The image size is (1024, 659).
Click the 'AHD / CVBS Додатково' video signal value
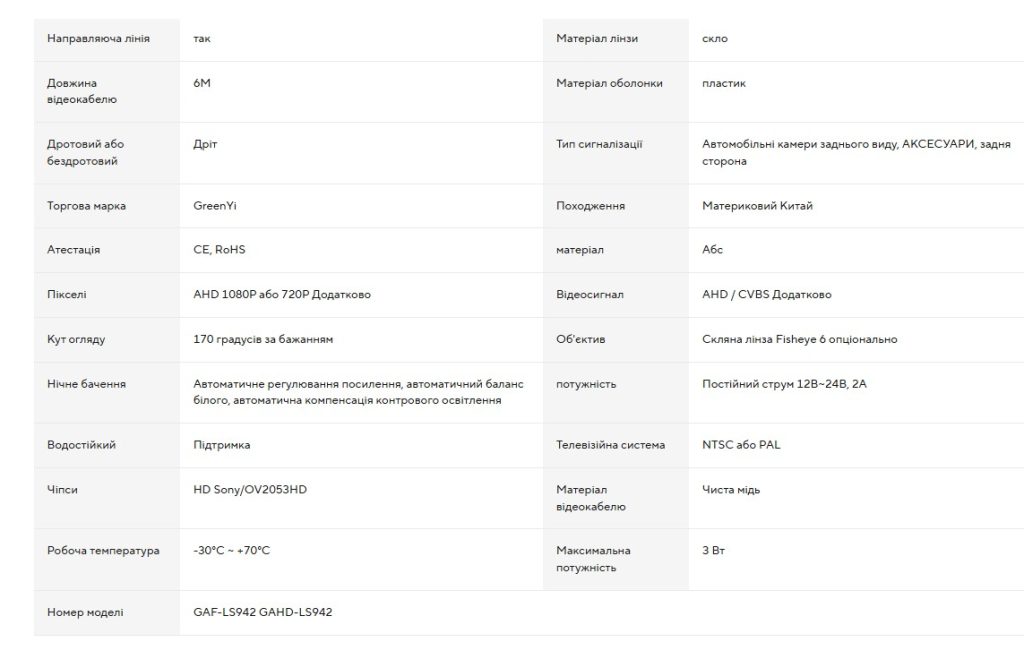767,295
